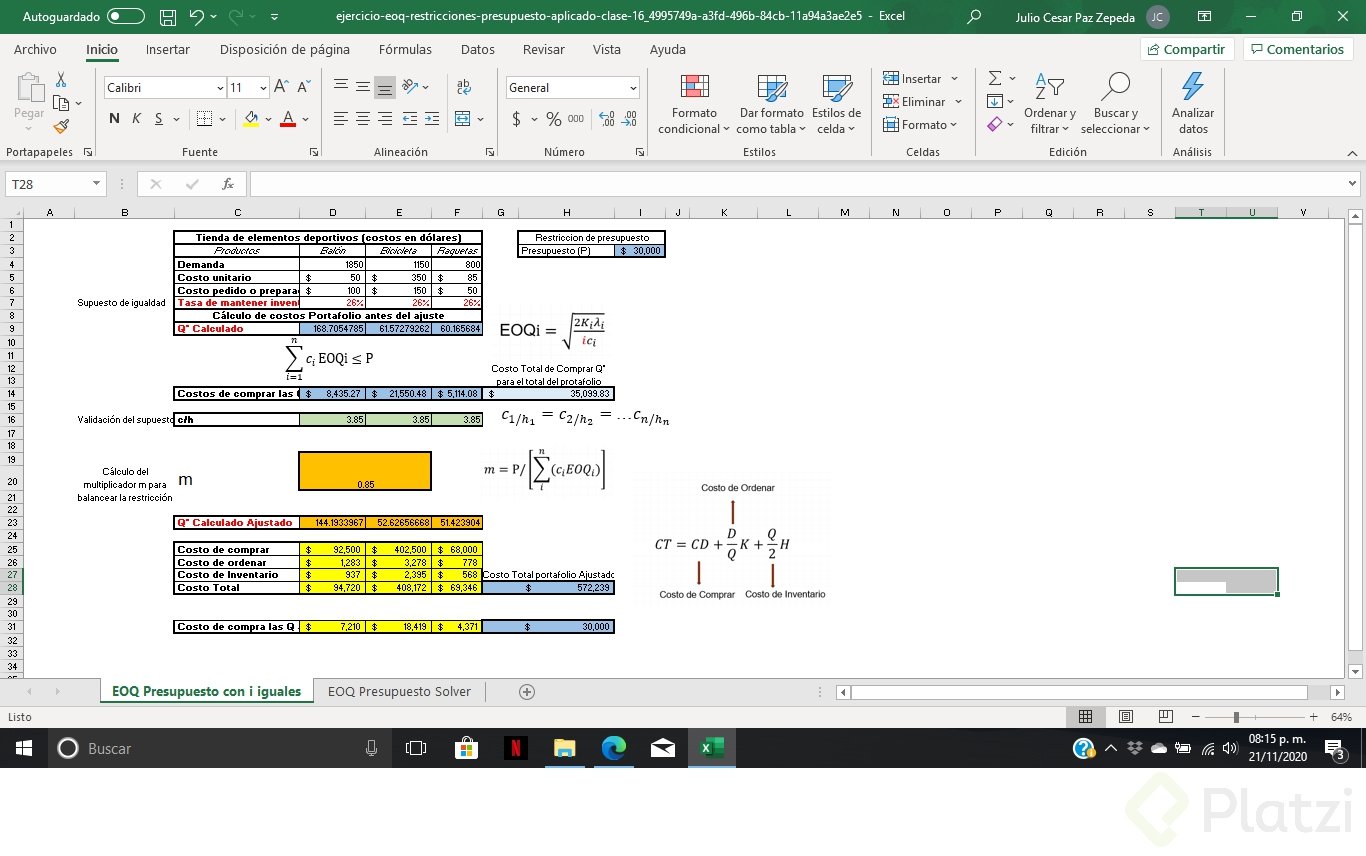Image resolution: width=1366 pixels, height=856 pixels.
Task: Add a new sheet with the plus button
Action: click(527, 691)
